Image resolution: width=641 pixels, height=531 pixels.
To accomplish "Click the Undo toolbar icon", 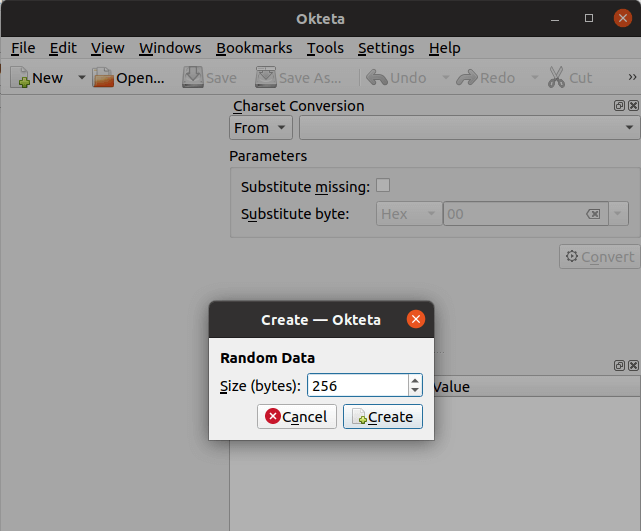I will pyautogui.click(x=377, y=77).
